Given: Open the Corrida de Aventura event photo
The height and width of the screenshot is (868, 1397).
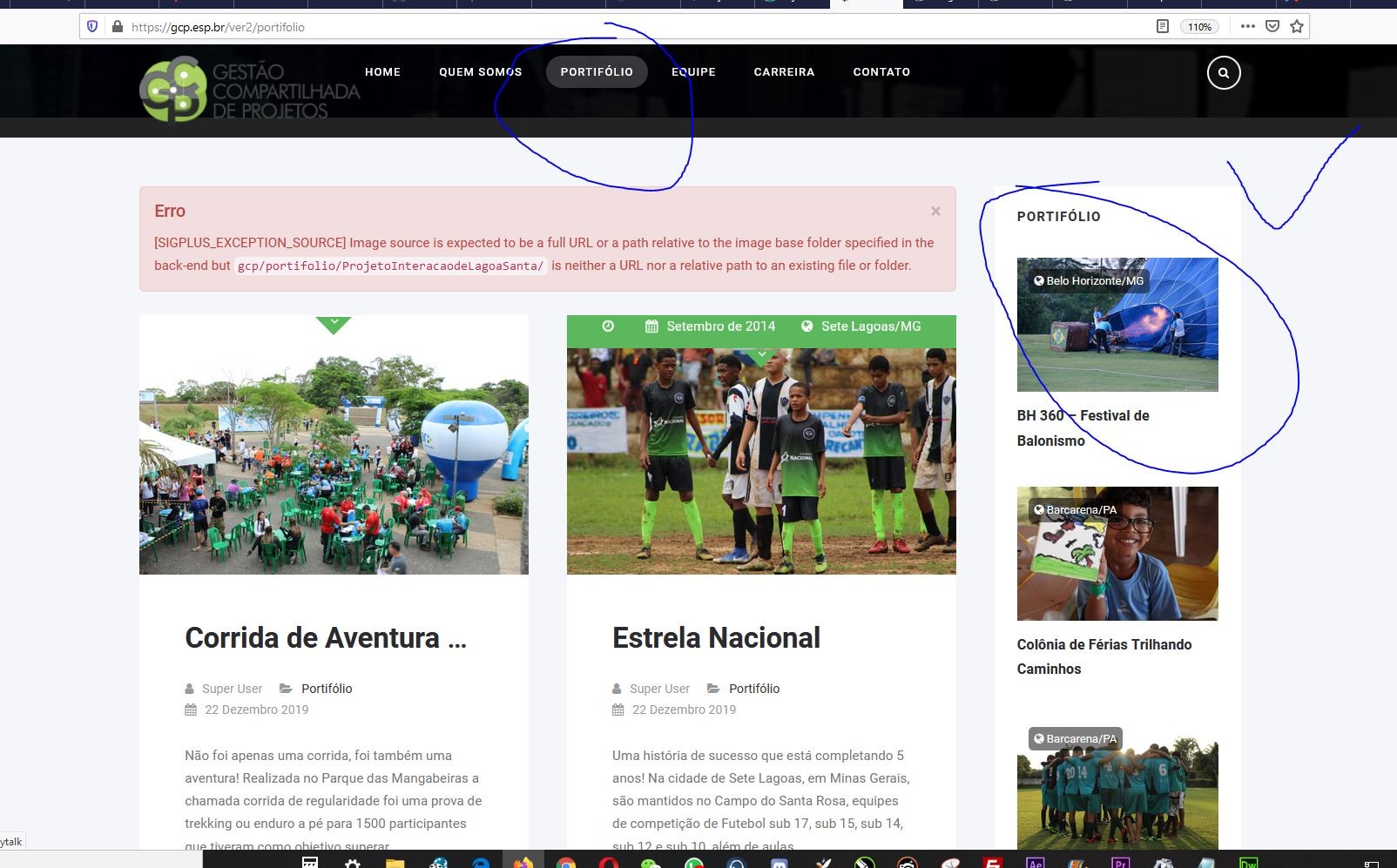Looking at the screenshot, I should [334, 445].
